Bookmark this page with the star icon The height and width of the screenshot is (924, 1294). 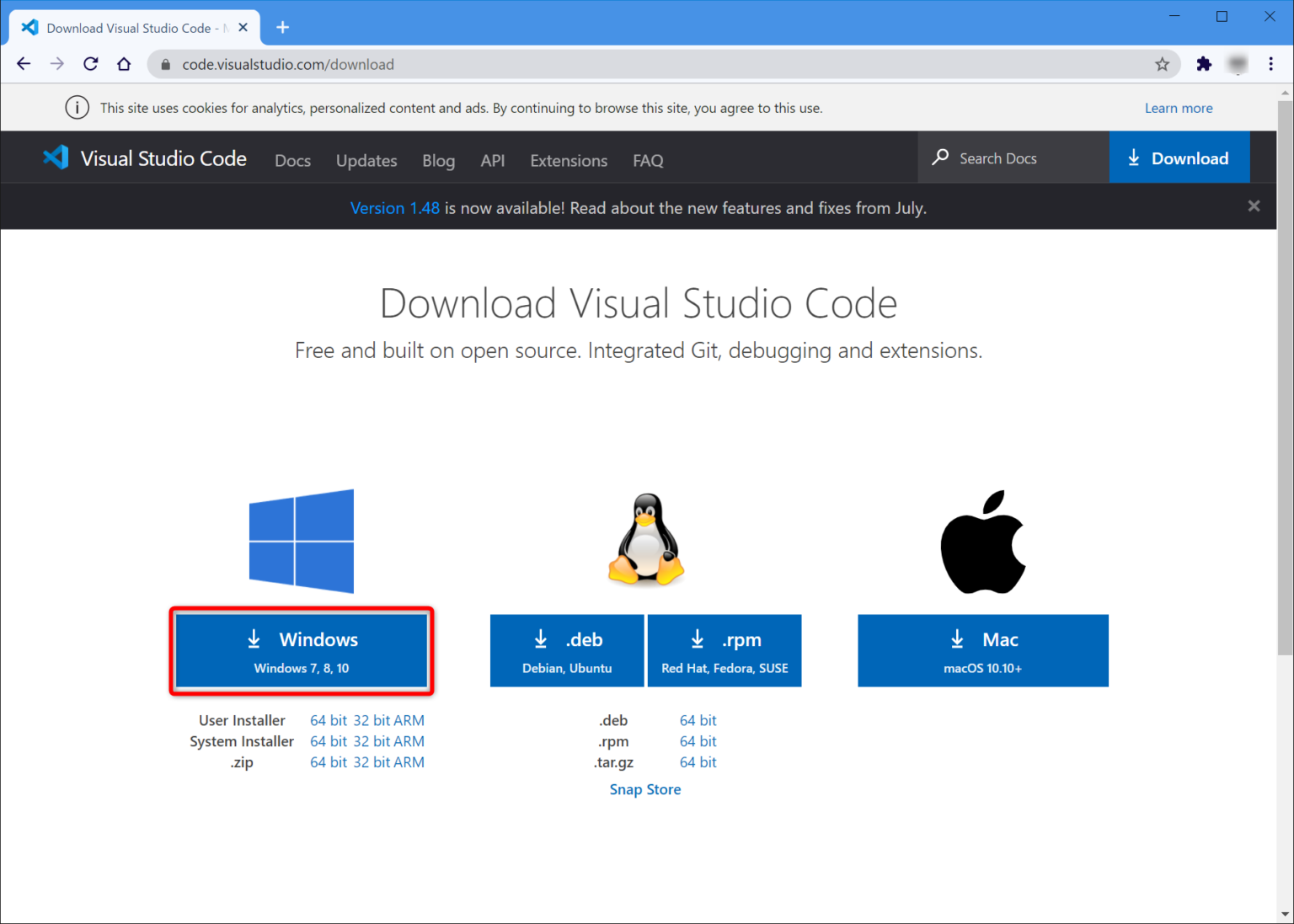point(1163,64)
